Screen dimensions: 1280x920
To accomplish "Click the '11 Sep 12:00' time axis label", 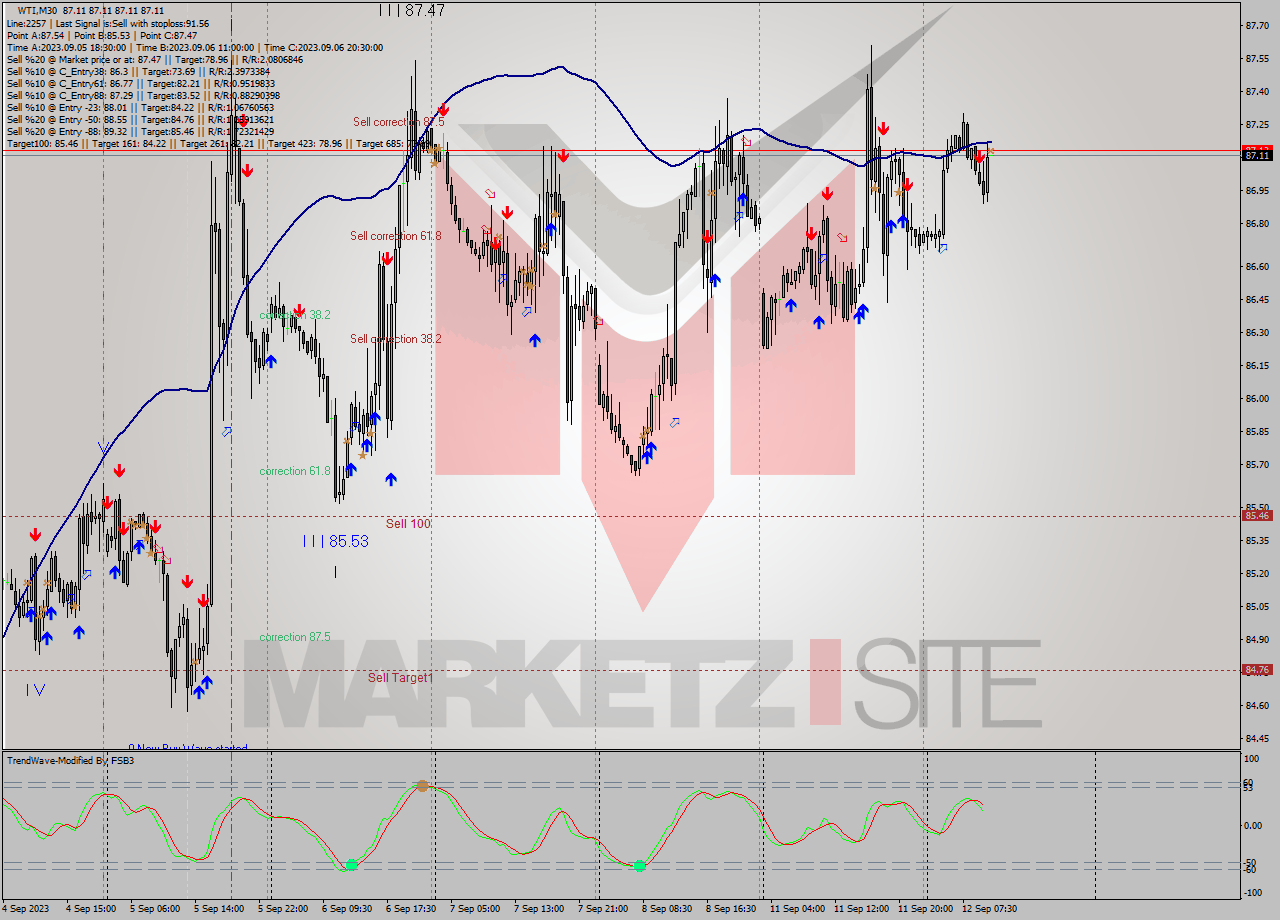I will coord(862,909).
